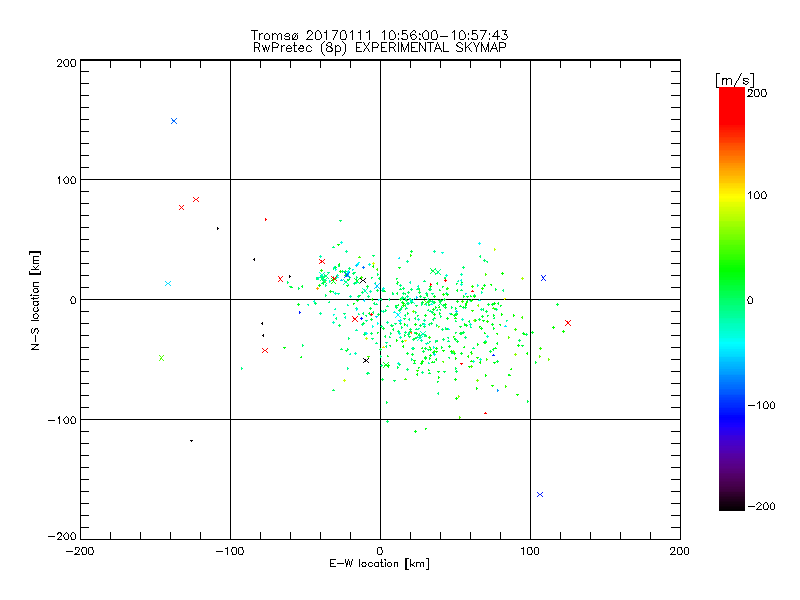800x600 pixels.
Task: Click the [m/s] colorbar unit label
Action: (735, 80)
